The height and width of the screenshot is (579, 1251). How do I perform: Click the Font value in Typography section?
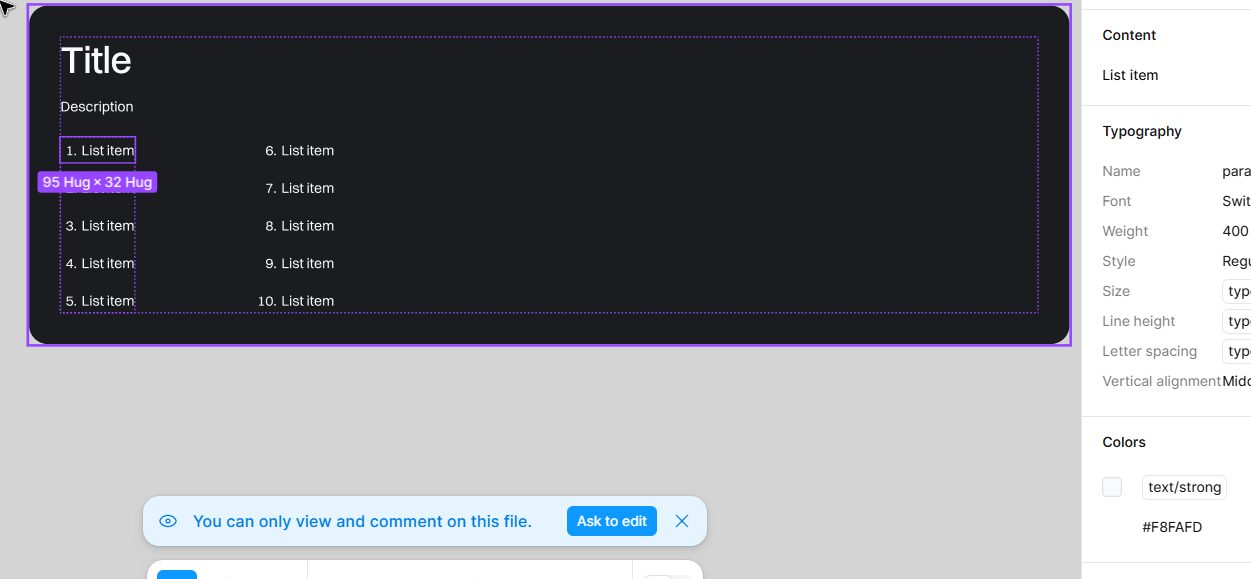1236,201
